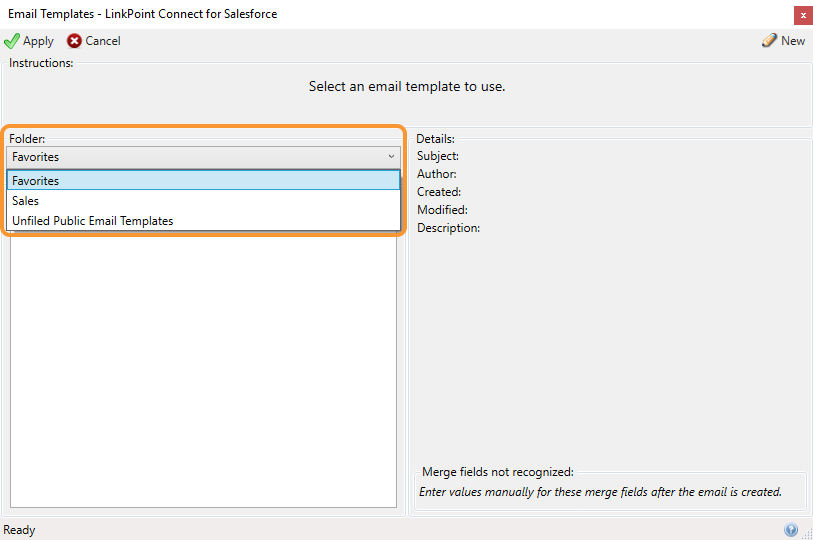This screenshot has width=813, height=540.
Task: Click the 'Merge fields not recognized:' heading
Action: tap(498, 472)
